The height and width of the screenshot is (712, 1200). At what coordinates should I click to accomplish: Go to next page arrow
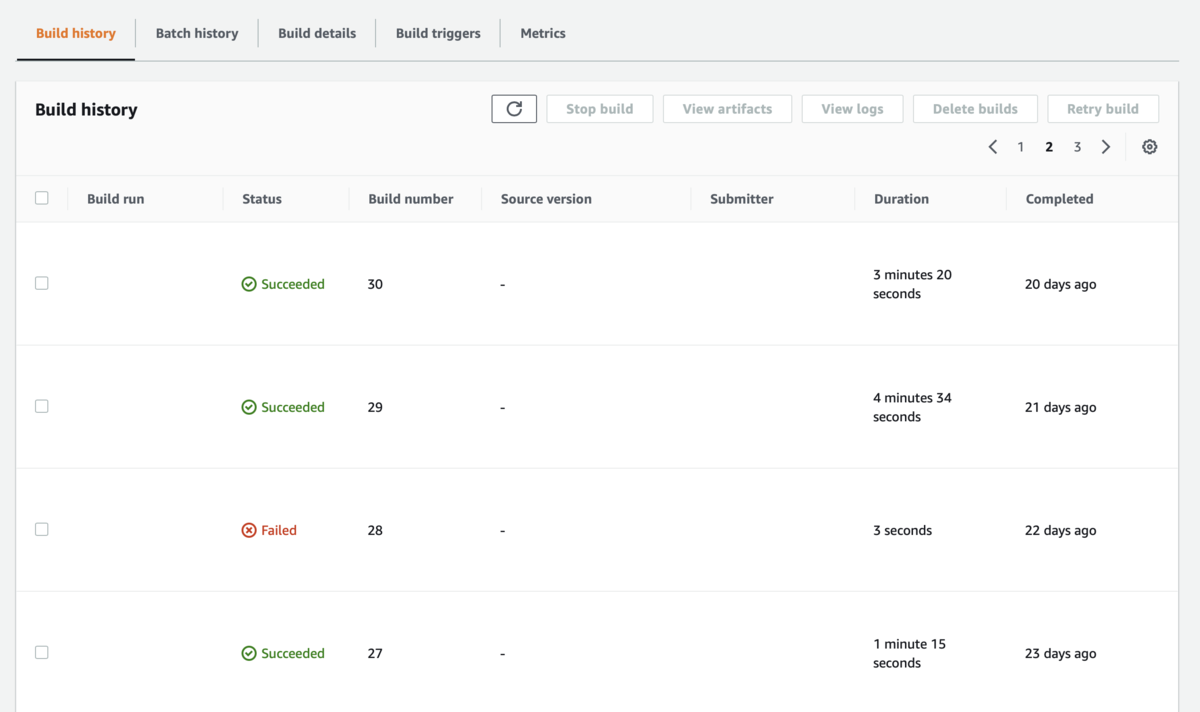point(1106,147)
